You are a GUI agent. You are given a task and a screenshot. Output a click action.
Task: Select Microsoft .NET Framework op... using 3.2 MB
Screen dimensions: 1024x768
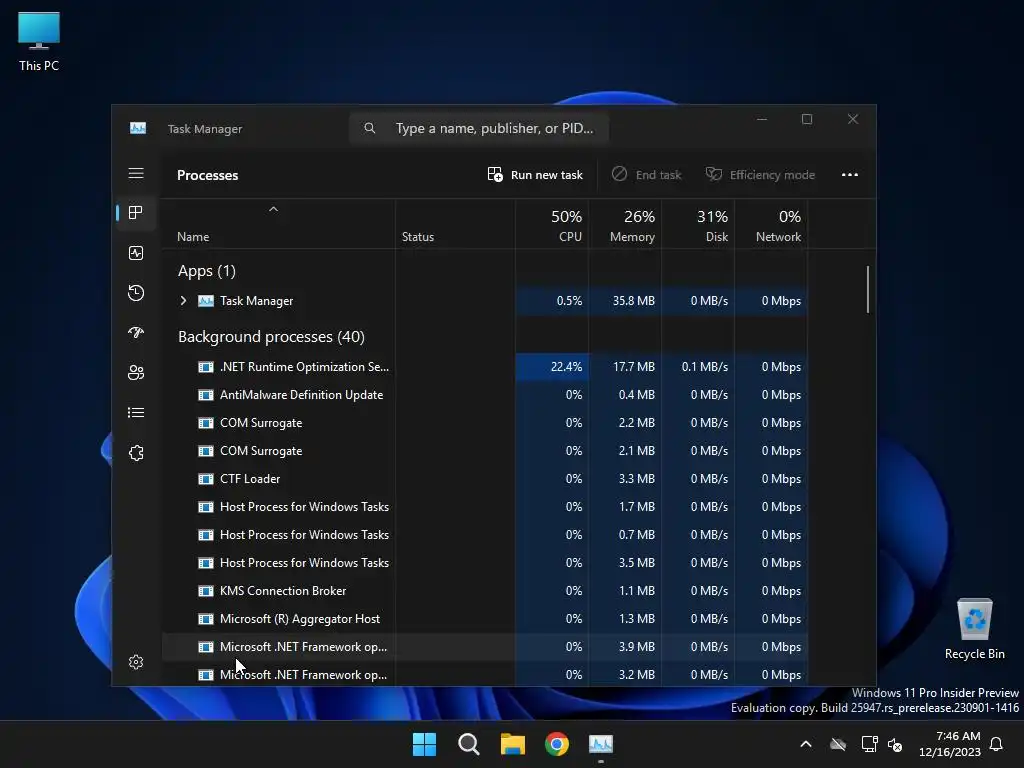[485, 675]
